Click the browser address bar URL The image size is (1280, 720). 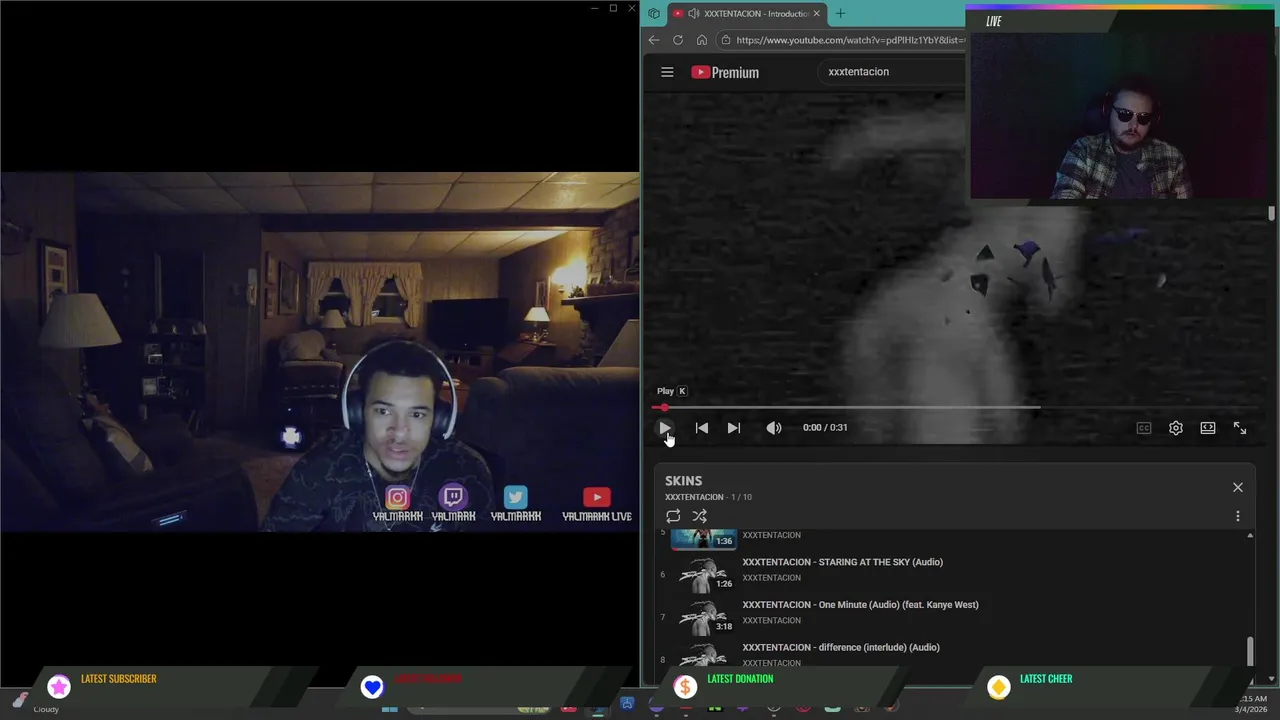tap(850, 40)
